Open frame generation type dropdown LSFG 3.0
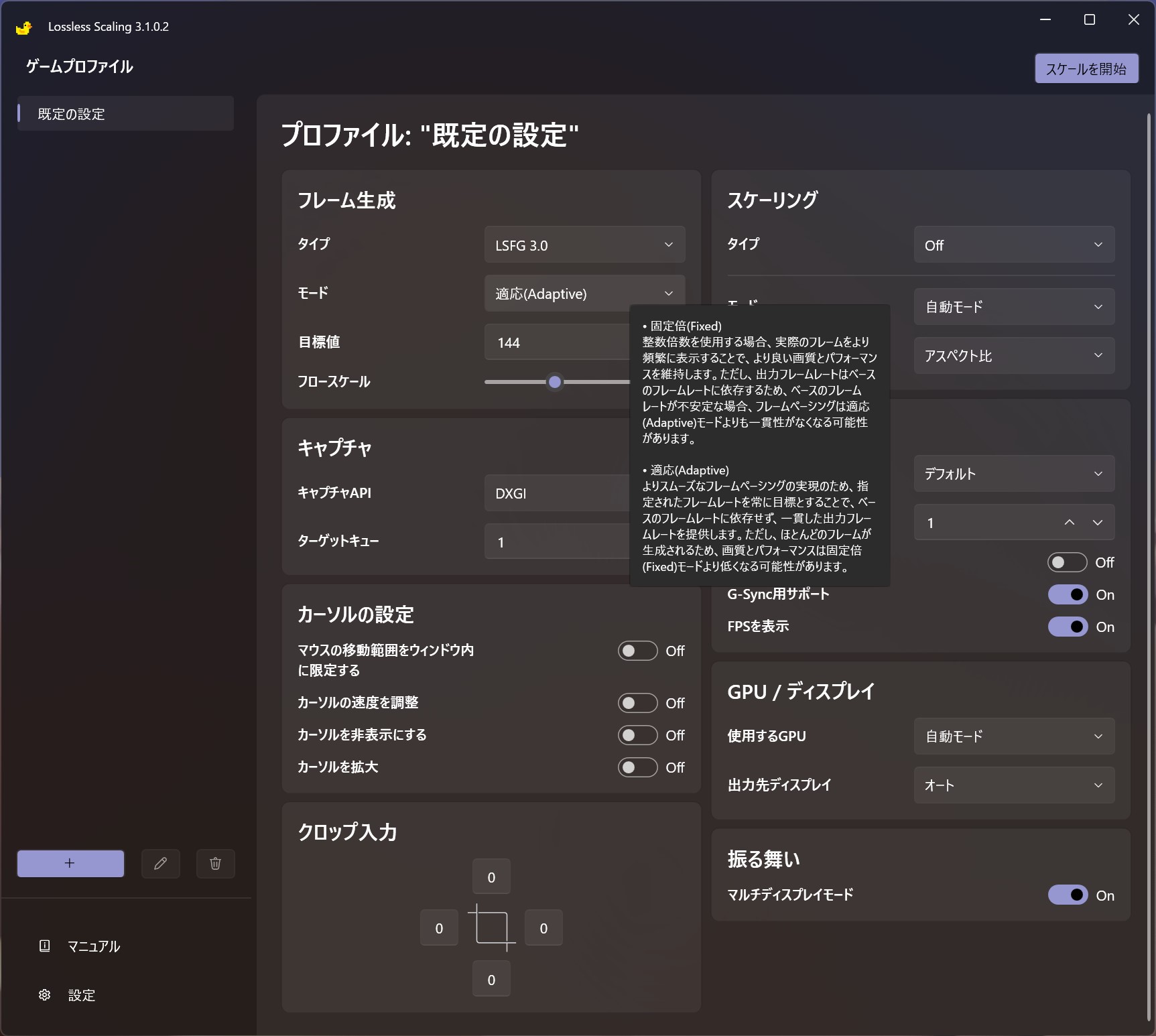Screen dimensions: 1156x1036 [x=584, y=245]
